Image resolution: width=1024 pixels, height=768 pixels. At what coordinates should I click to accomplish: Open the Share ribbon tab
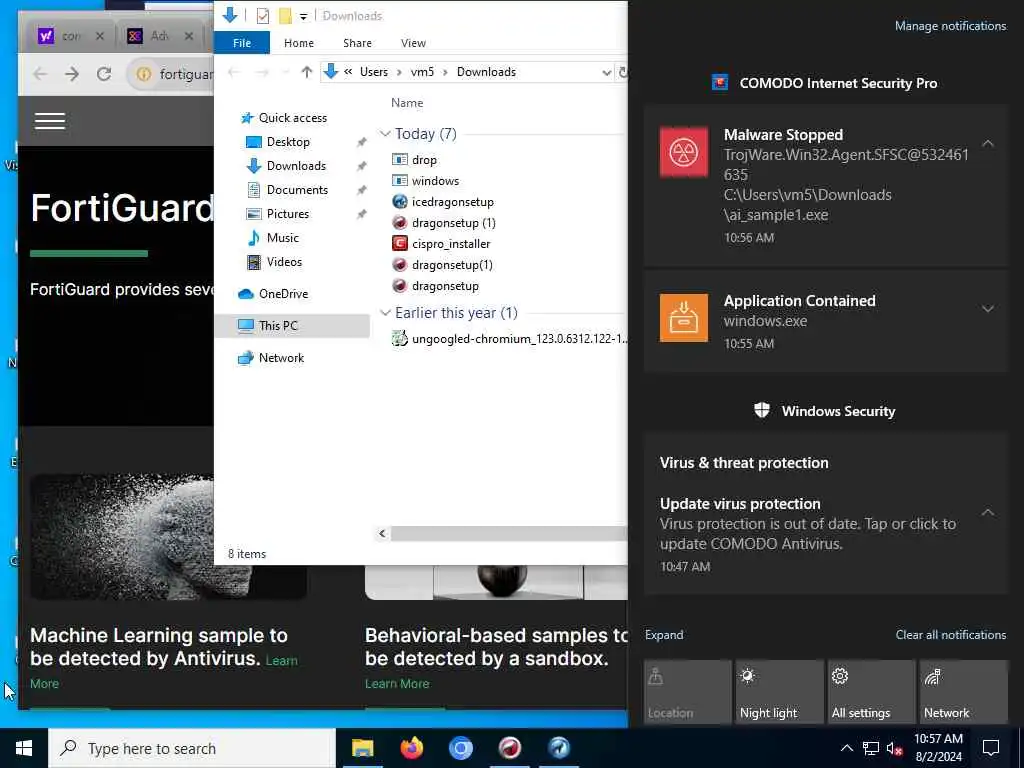pyautogui.click(x=357, y=43)
